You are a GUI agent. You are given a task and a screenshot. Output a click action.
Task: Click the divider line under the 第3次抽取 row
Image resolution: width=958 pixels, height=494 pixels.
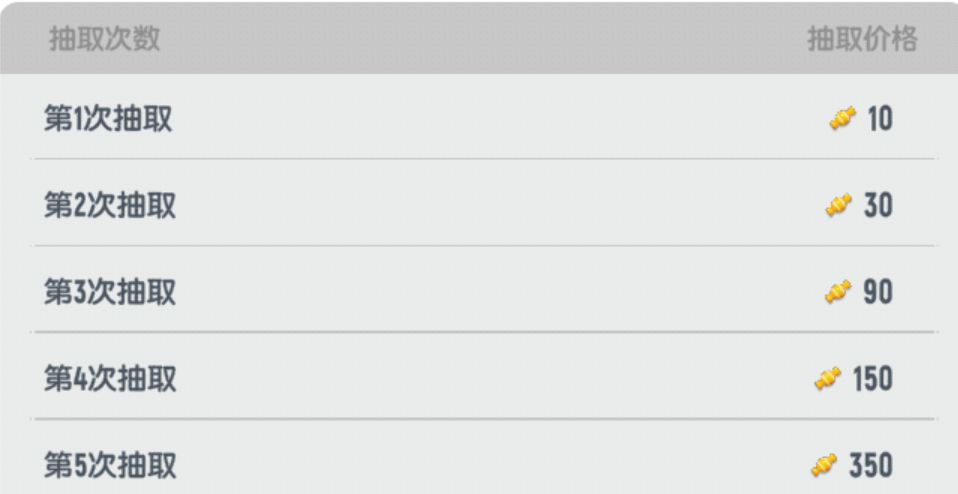[484, 332]
